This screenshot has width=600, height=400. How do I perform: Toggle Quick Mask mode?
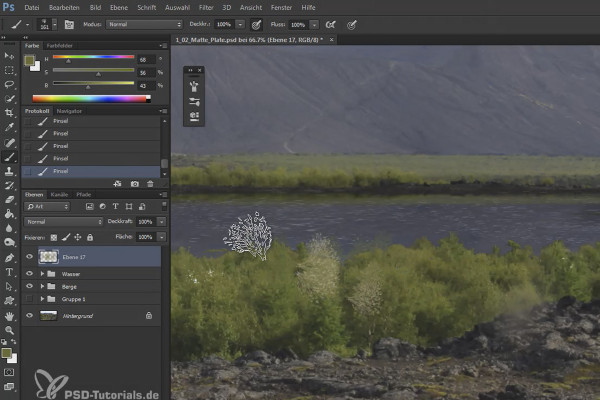click(x=9, y=372)
